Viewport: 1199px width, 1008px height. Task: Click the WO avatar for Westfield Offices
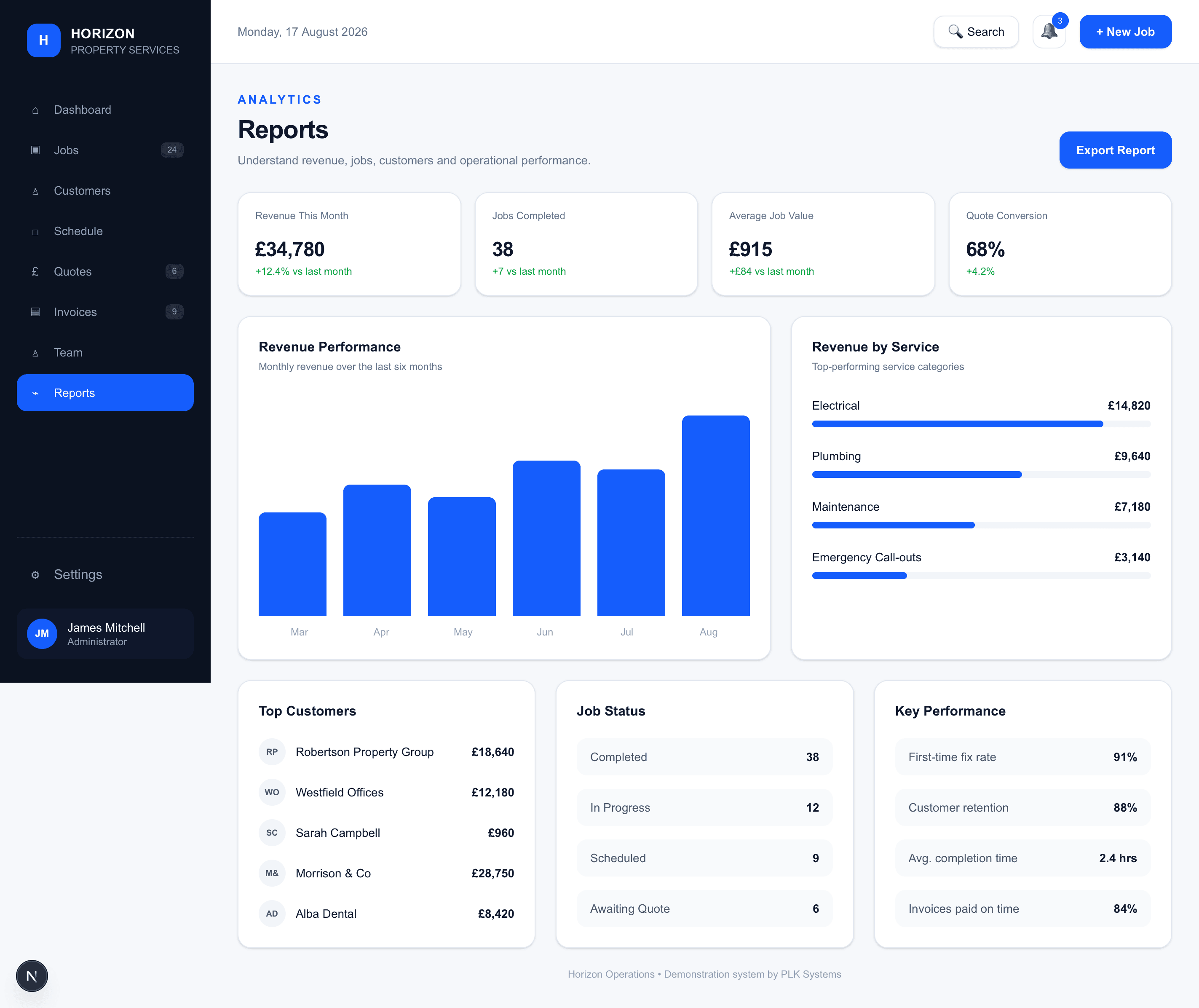(272, 793)
